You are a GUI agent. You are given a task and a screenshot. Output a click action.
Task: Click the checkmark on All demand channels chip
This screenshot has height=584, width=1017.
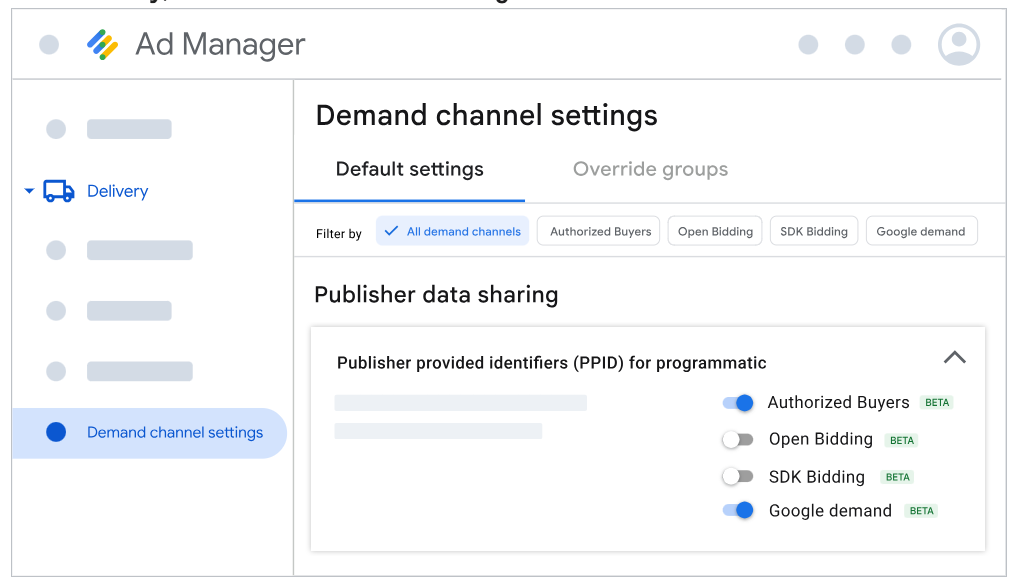pyautogui.click(x=391, y=231)
